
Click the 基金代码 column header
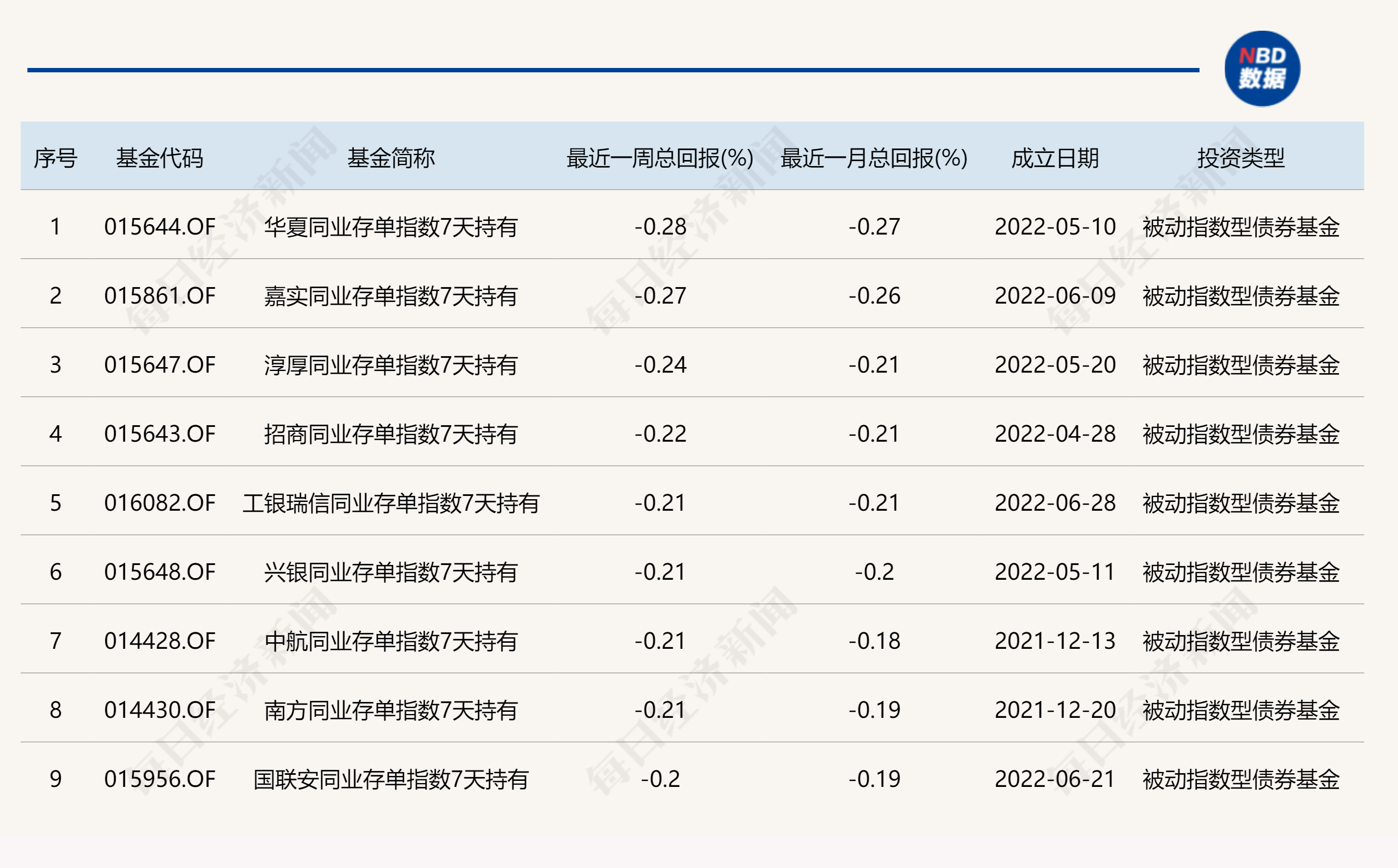(160, 158)
